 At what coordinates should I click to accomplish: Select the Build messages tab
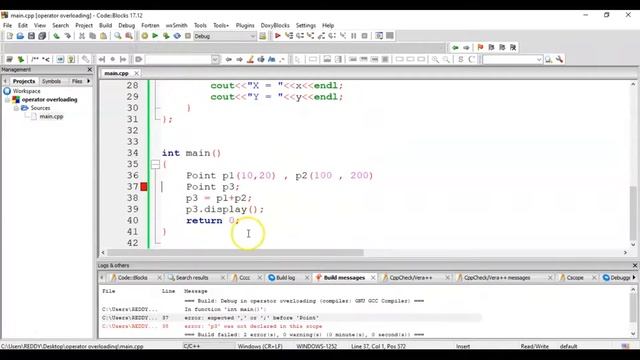tap(344, 278)
